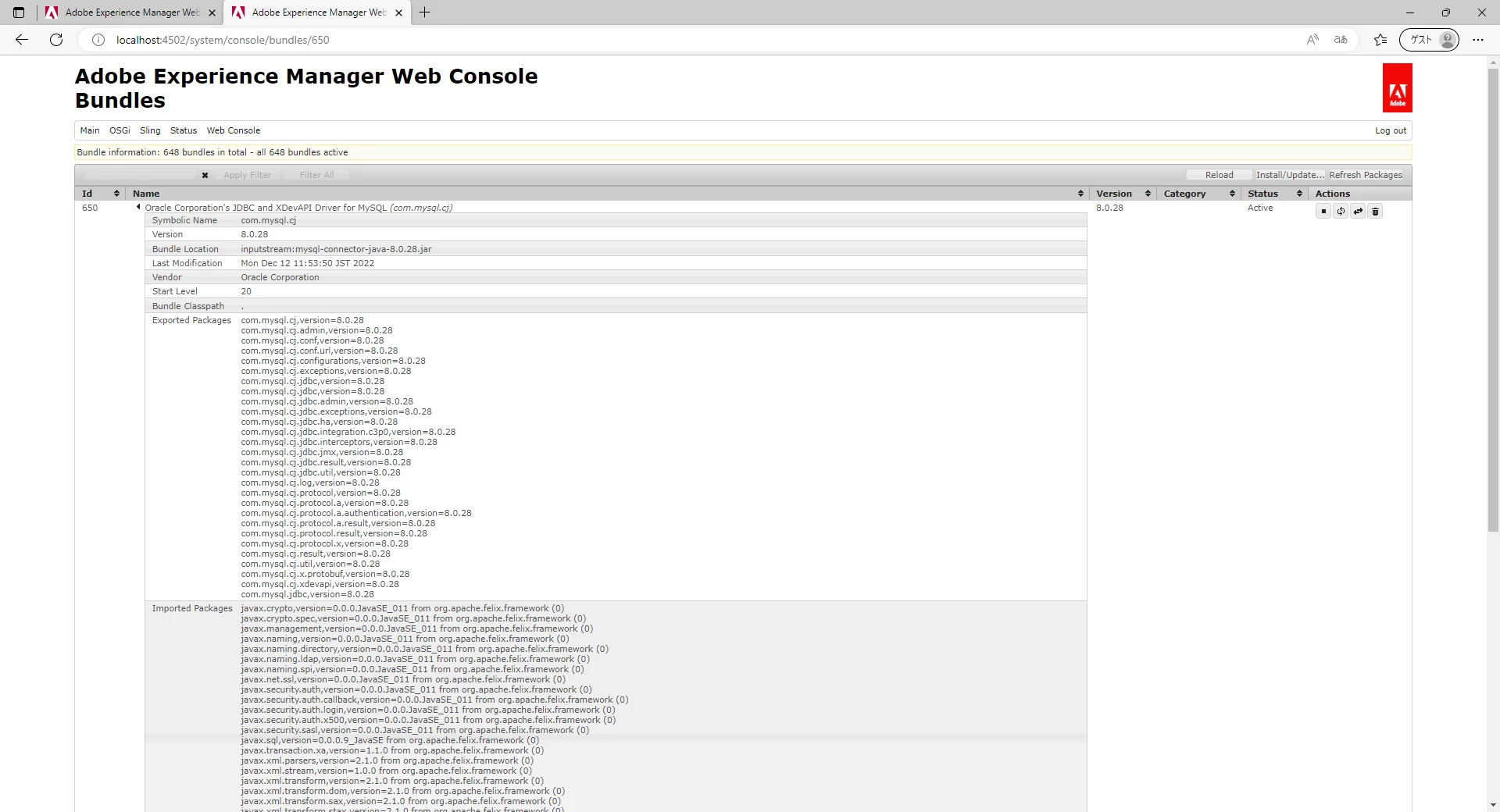
Task: Open a new browser tab
Action: [424, 12]
